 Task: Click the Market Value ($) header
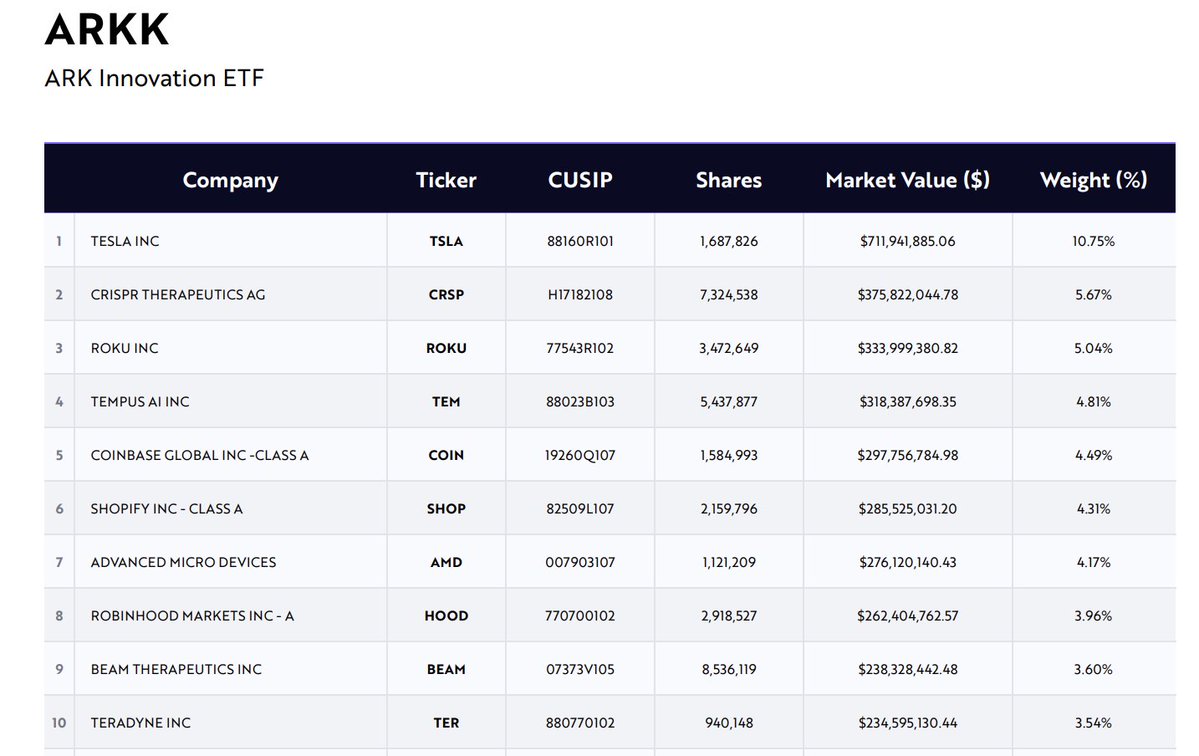907,180
